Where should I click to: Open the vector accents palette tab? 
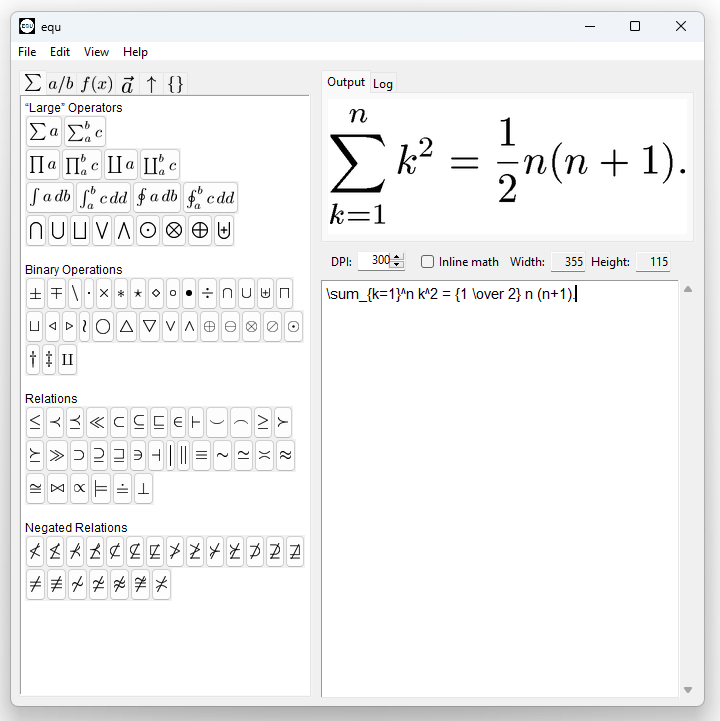127,84
